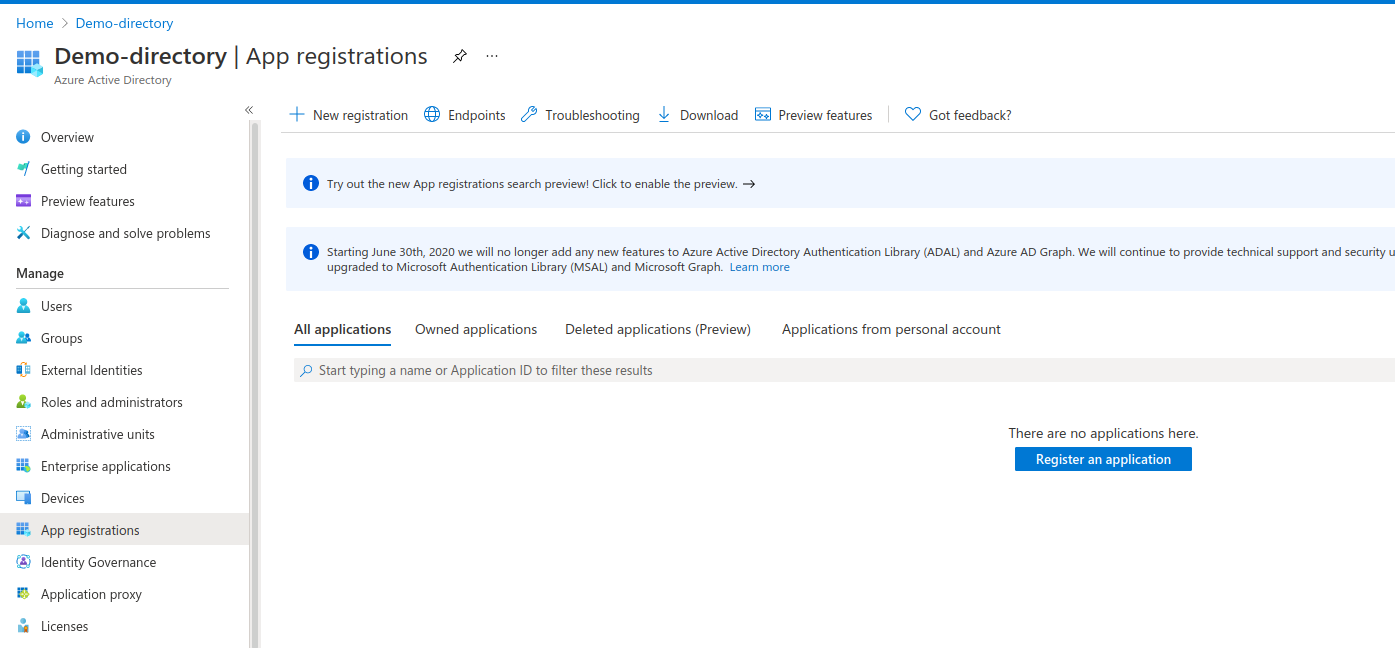Screen dimensions: 1395x648
Task: Click the Preview features sidebar icon
Action: tap(23, 201)
